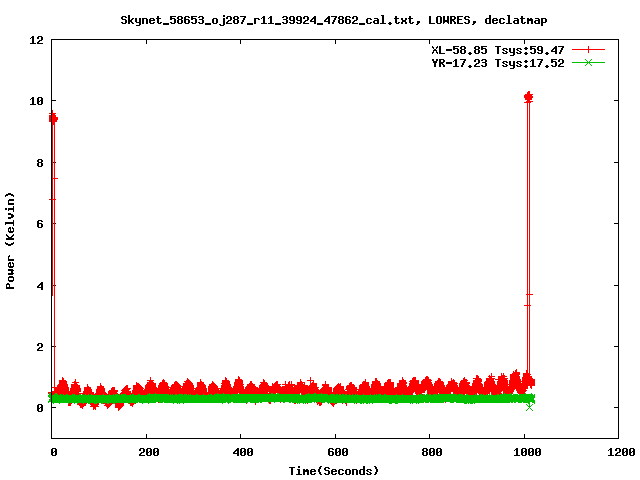Click the y-axis tick label 12
Viewport: 640px width, 480px height.
[37, 40]
